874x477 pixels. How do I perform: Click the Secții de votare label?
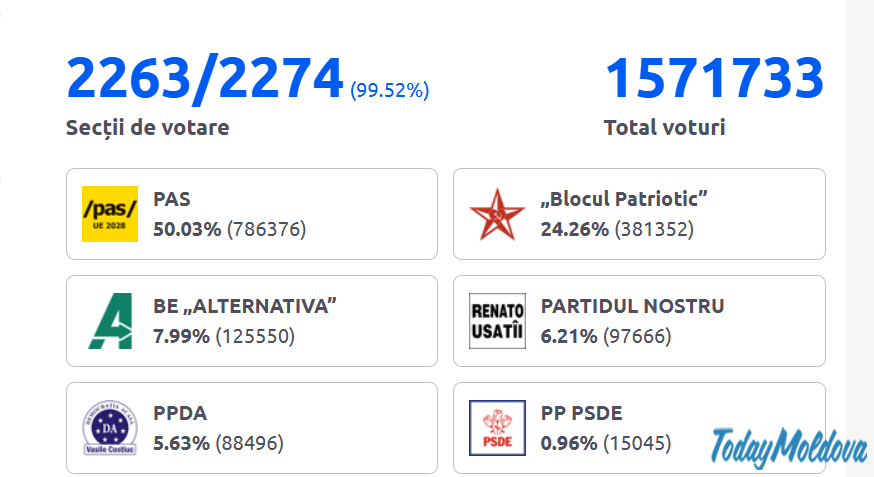(x=147, y=128)
